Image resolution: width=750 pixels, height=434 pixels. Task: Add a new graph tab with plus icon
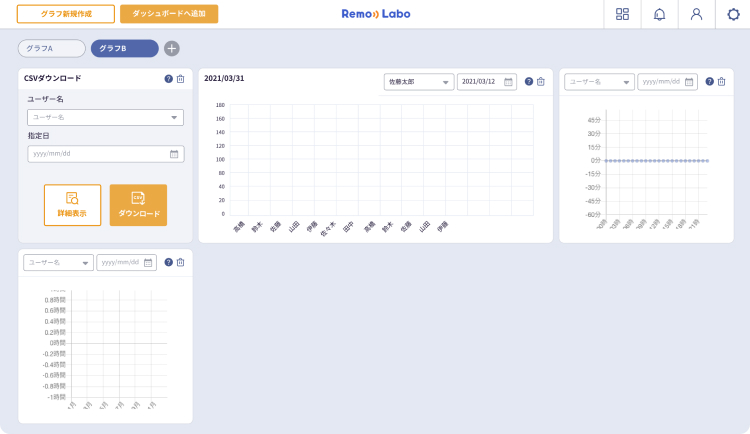(x=172, y=48)
